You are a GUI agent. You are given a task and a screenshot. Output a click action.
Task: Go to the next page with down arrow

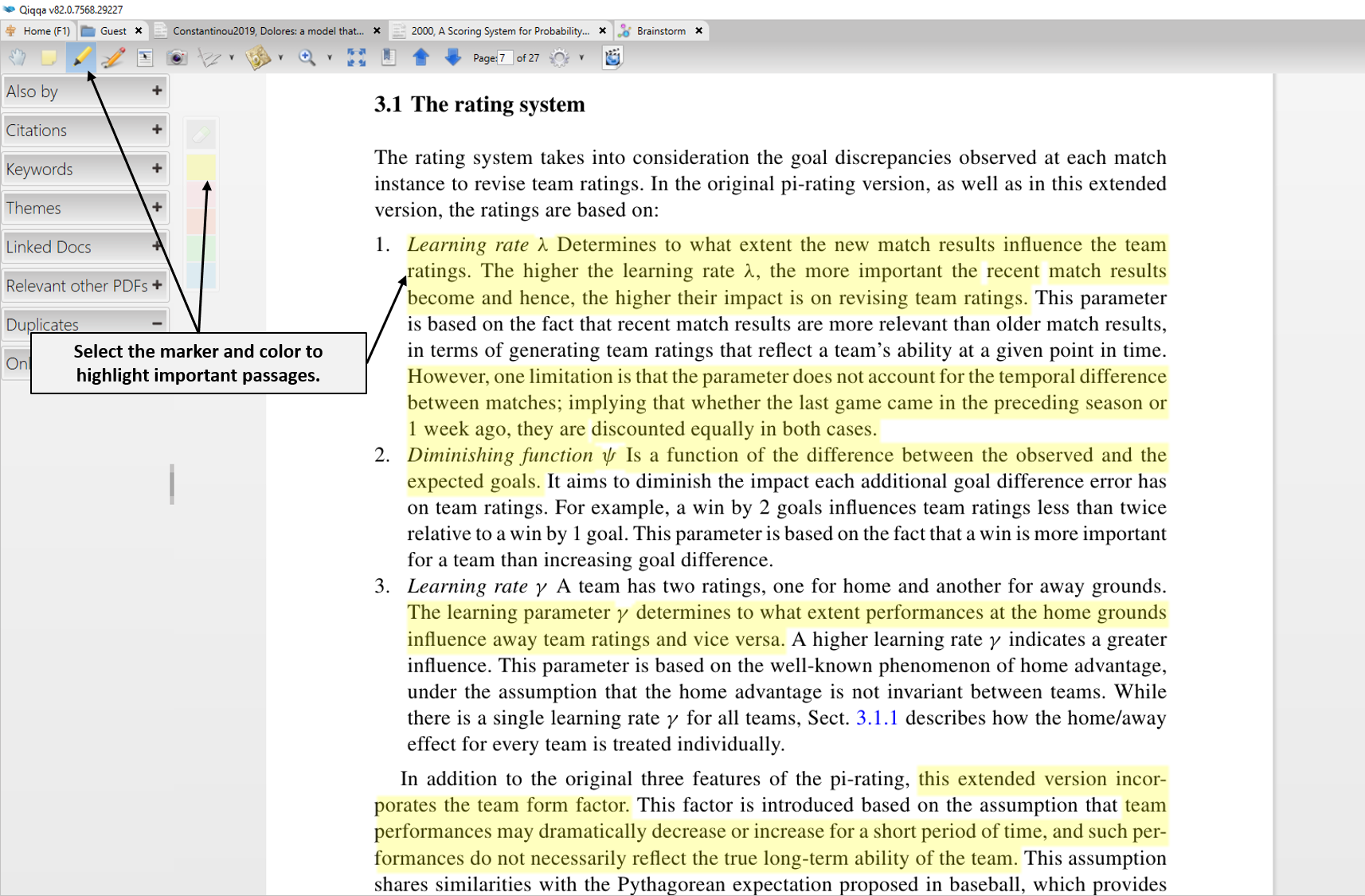click(452, 57)
